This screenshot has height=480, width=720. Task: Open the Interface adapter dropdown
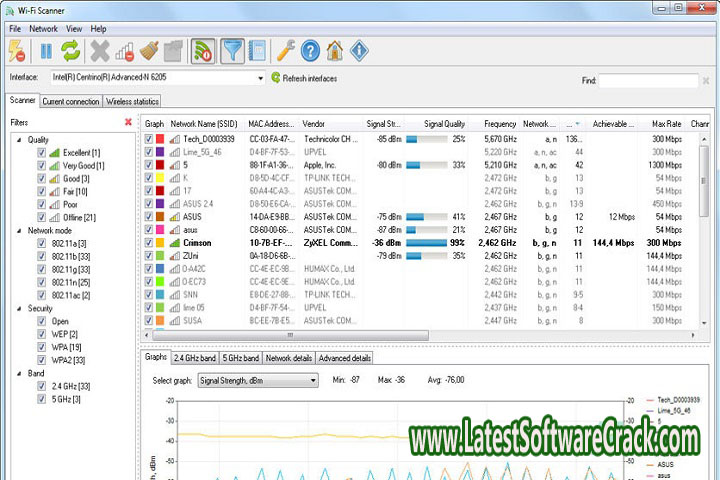pyautogui.click(x=260, y=78)
